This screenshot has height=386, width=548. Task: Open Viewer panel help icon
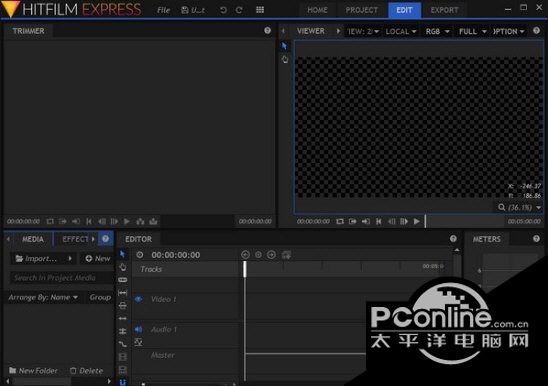coord(536,30)
